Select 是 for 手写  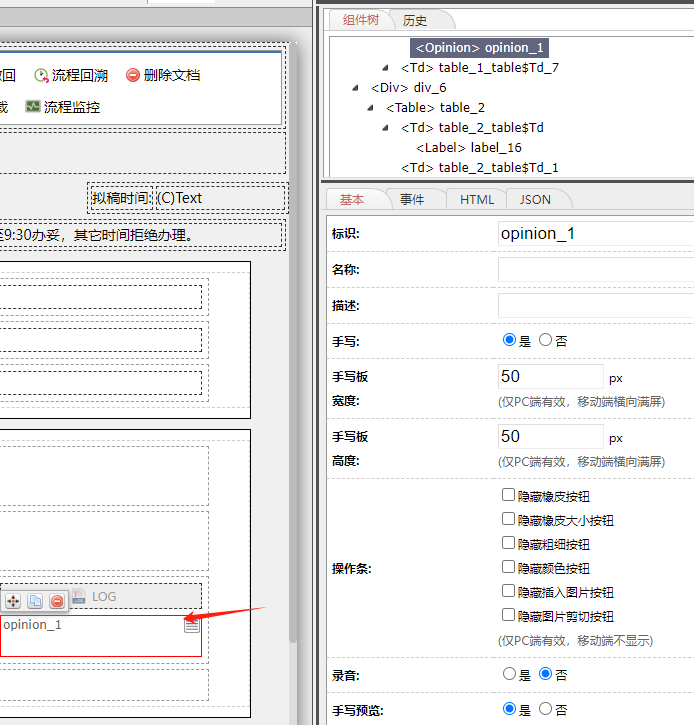pos(509,340)
